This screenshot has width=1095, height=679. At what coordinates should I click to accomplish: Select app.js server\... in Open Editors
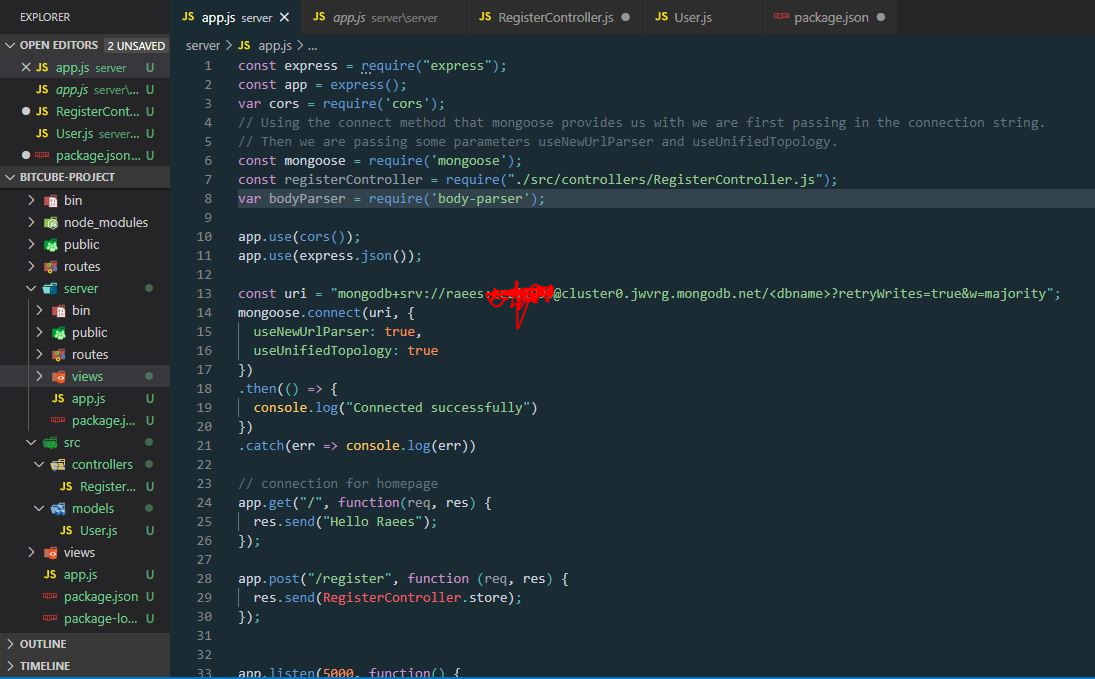pos(84,89)
